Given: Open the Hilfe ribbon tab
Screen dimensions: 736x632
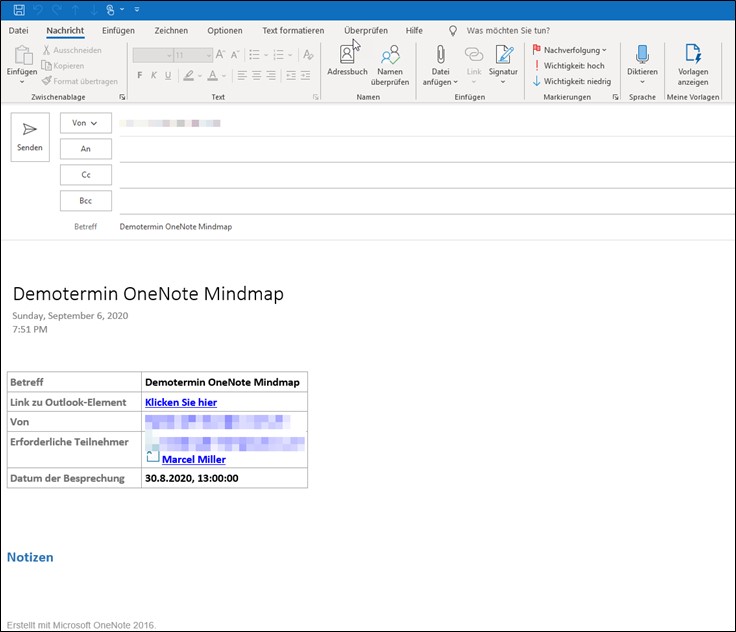Looking at the screenshot, I should tap(414, 31).
